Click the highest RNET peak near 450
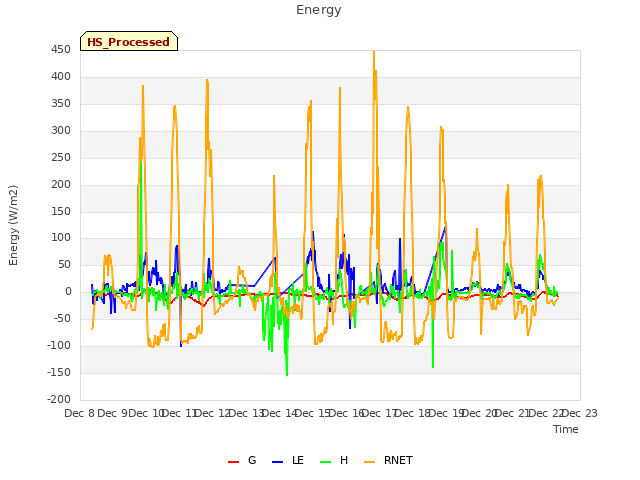The image size is (640, 480). [x=374, y=52]
